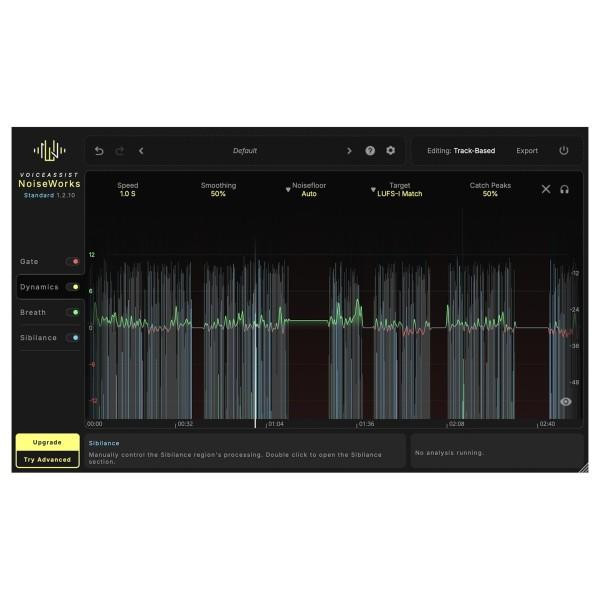Toggle the Breath switch
The width and height of the screenshot is (600, 600).
point(72,312)
